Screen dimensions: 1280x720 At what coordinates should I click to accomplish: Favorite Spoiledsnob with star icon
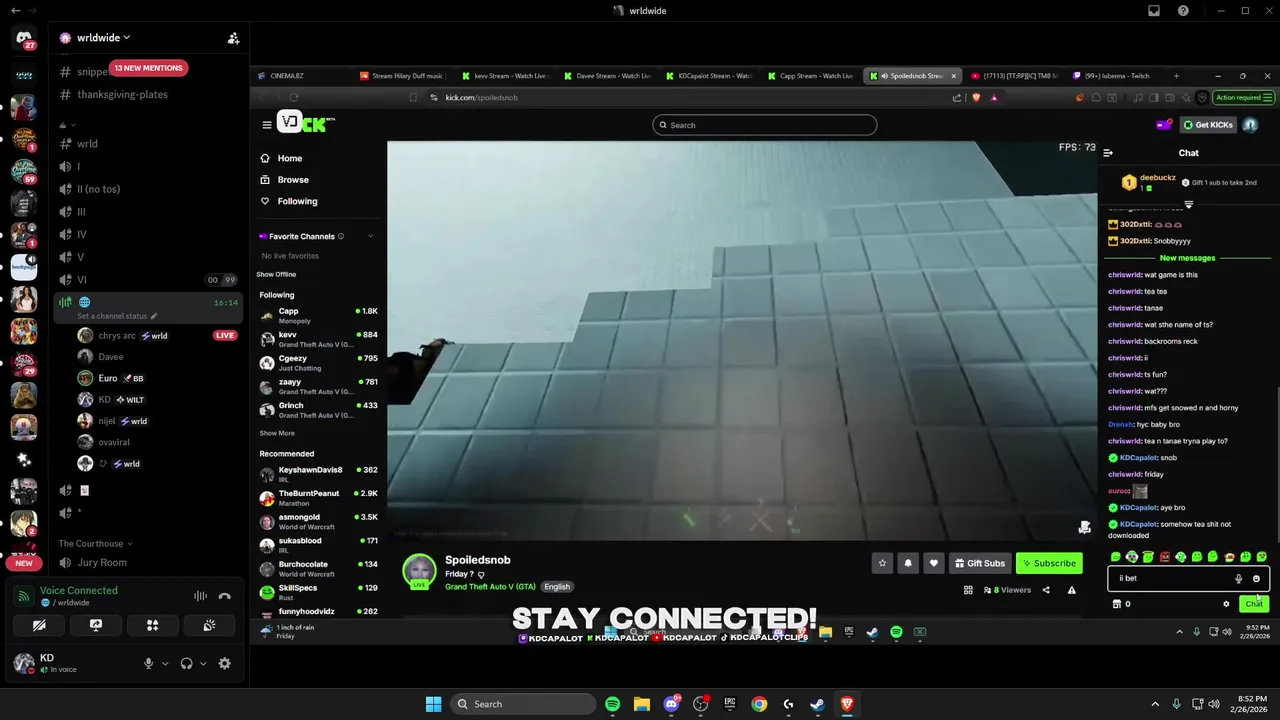point(882,563)
